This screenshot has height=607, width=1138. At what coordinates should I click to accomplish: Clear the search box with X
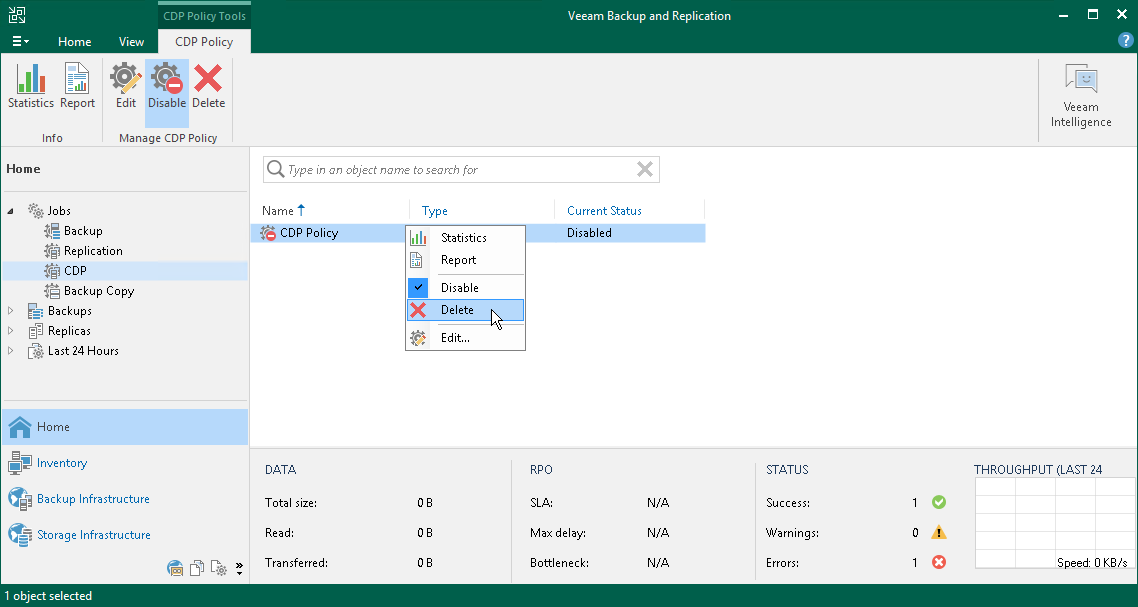(645, 170)
